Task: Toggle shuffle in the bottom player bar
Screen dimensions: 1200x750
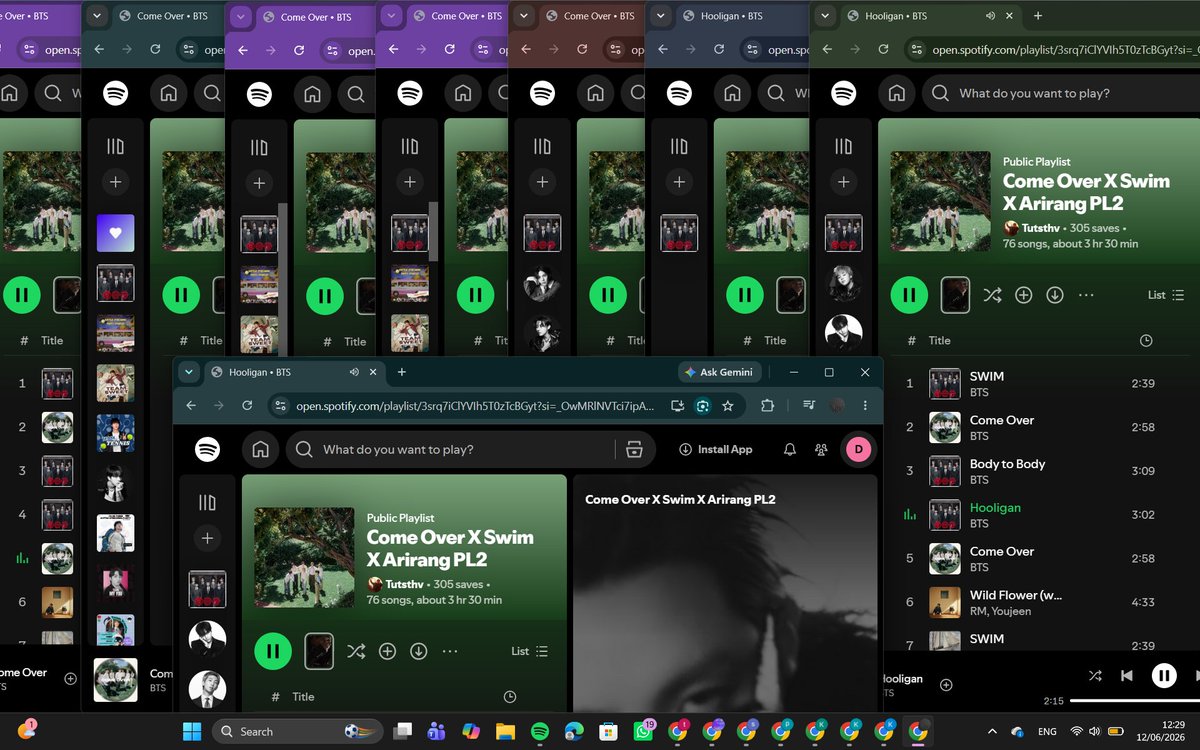Action: 1095,676
